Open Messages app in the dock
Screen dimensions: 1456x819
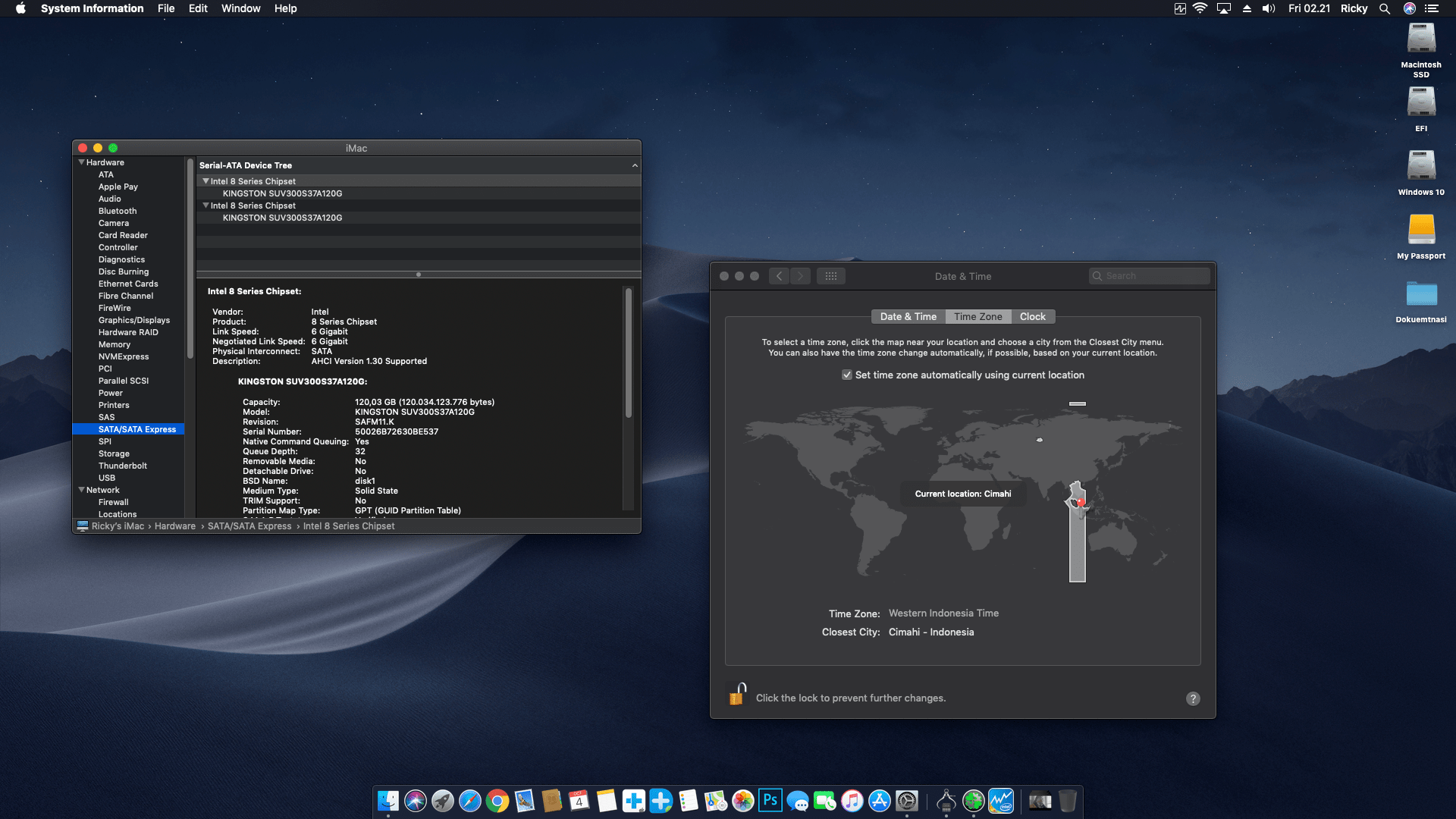(798, 801)
